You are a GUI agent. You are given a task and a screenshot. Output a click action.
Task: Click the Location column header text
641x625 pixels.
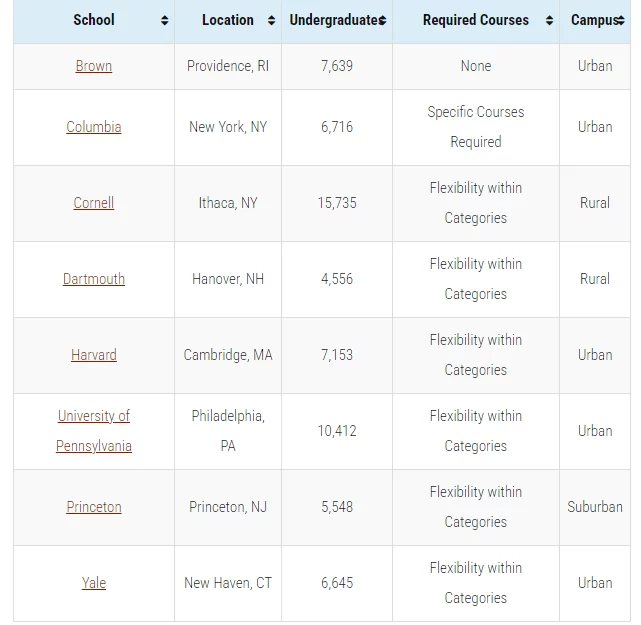(x=228, y=20)
